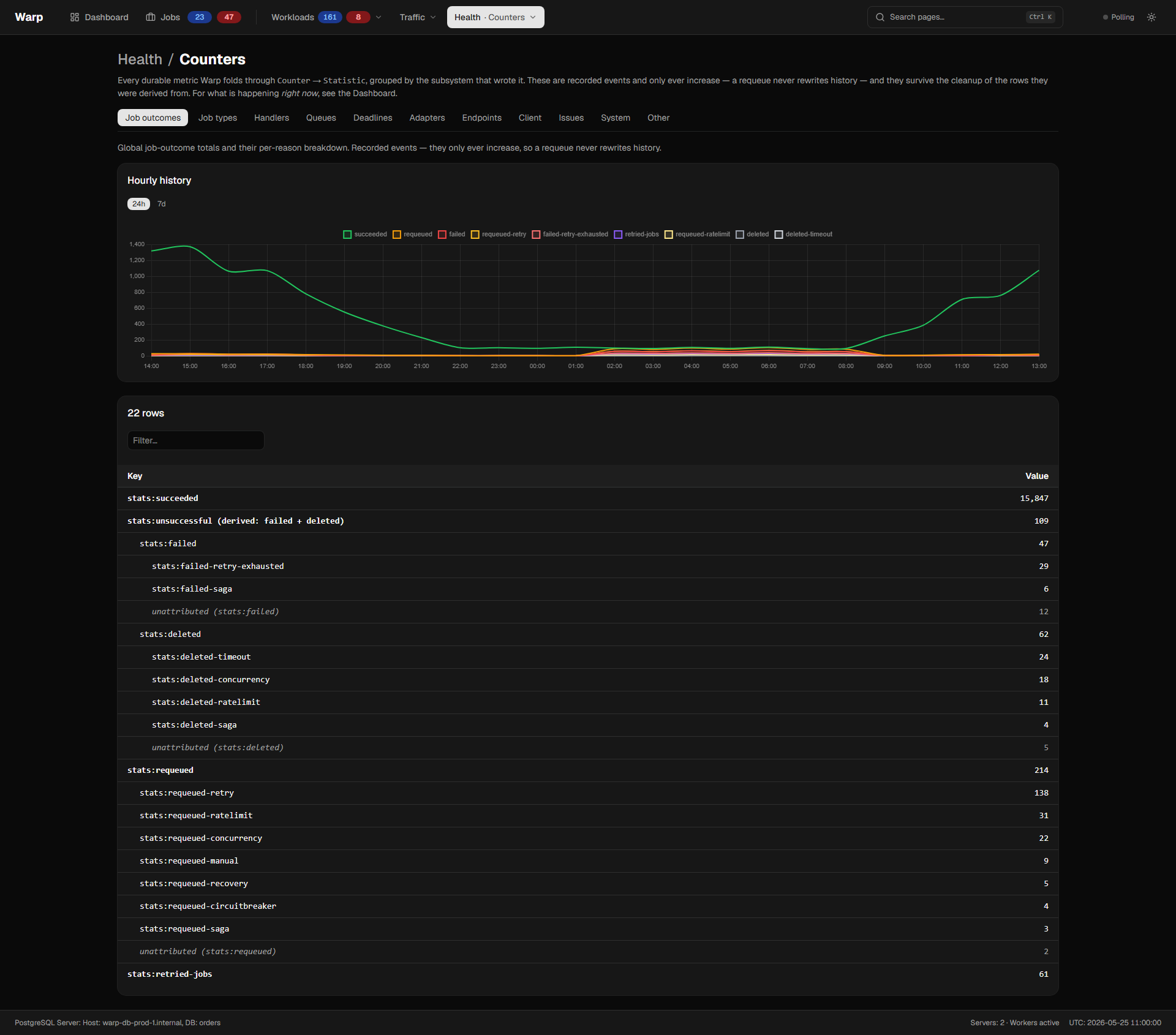Click the Warp logo
Image resolution: width=1176 pixels, height=1035 pixels.
(x=29, y=17)
